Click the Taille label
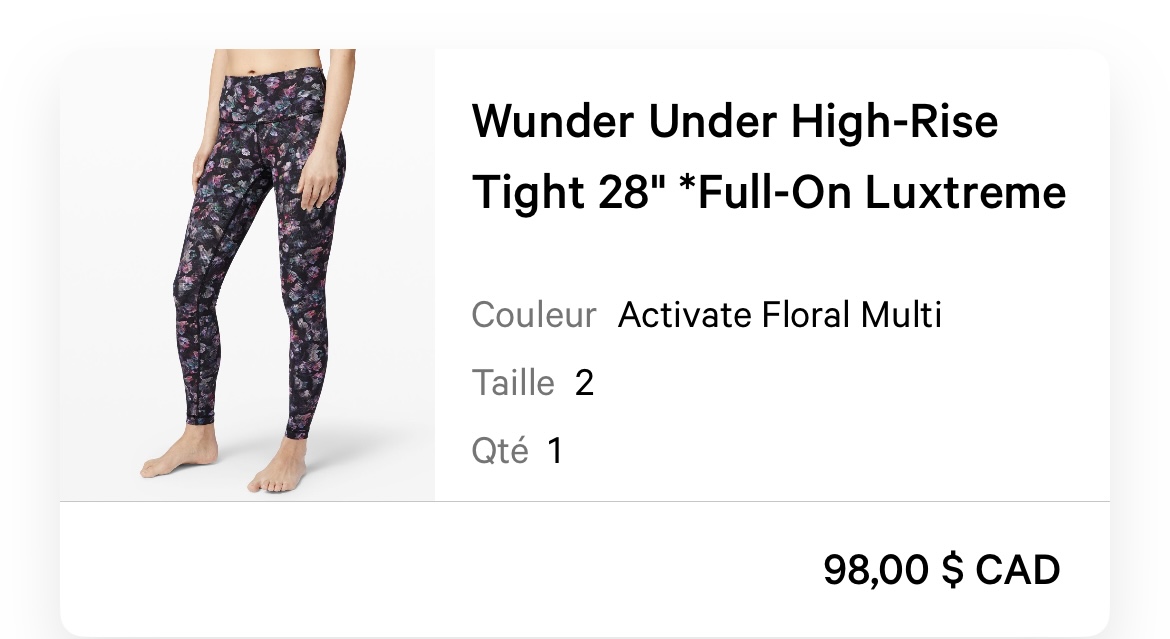This screenshot has width=1170, height=639. (513, 383)
